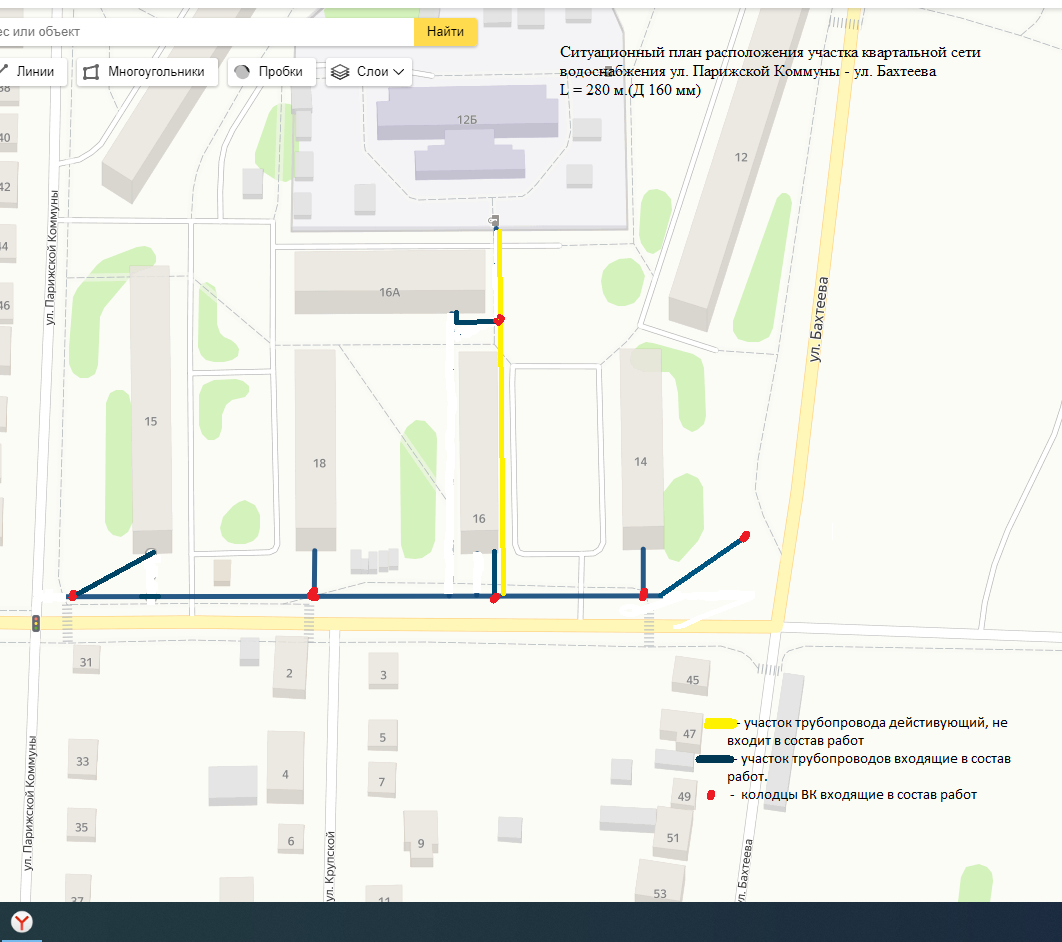
Task: Expand the Слои dropdown arrow
Action: [399, 72]
